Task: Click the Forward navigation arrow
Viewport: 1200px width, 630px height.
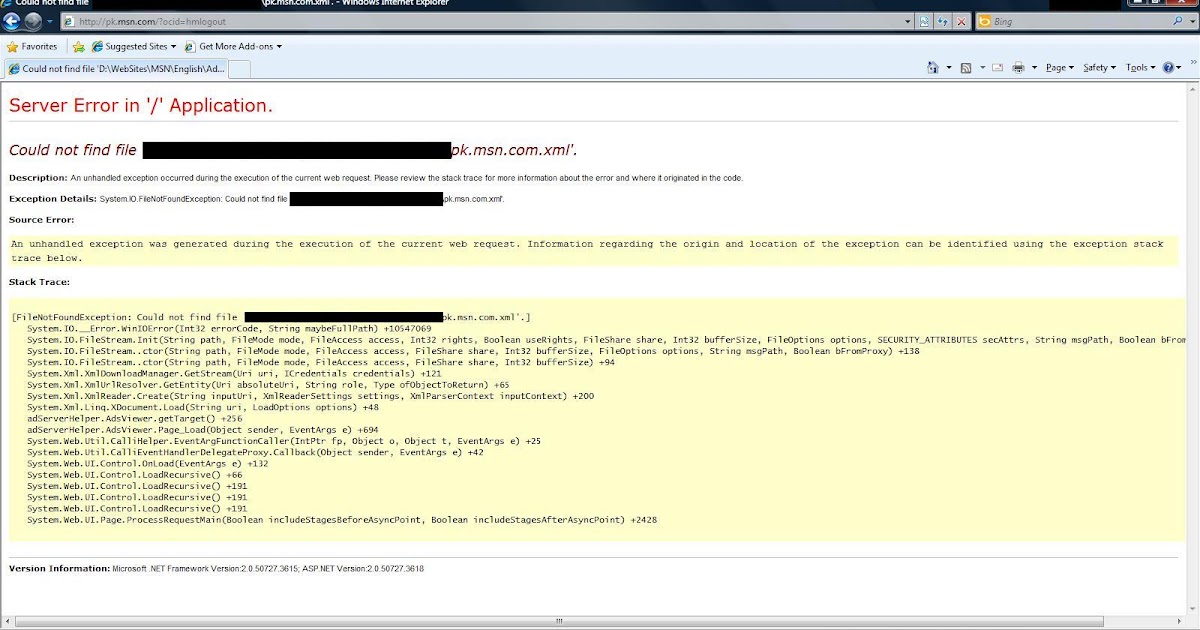Action: 33,21
